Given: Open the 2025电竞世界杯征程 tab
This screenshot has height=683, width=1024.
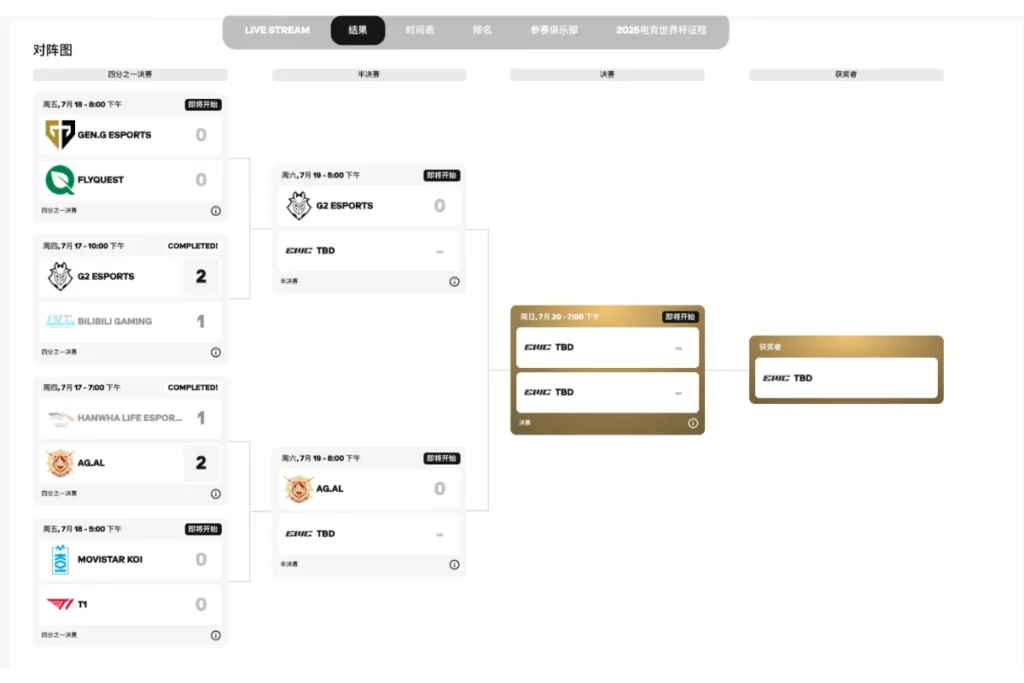Looking at the screenshot, I should [661, 30].
